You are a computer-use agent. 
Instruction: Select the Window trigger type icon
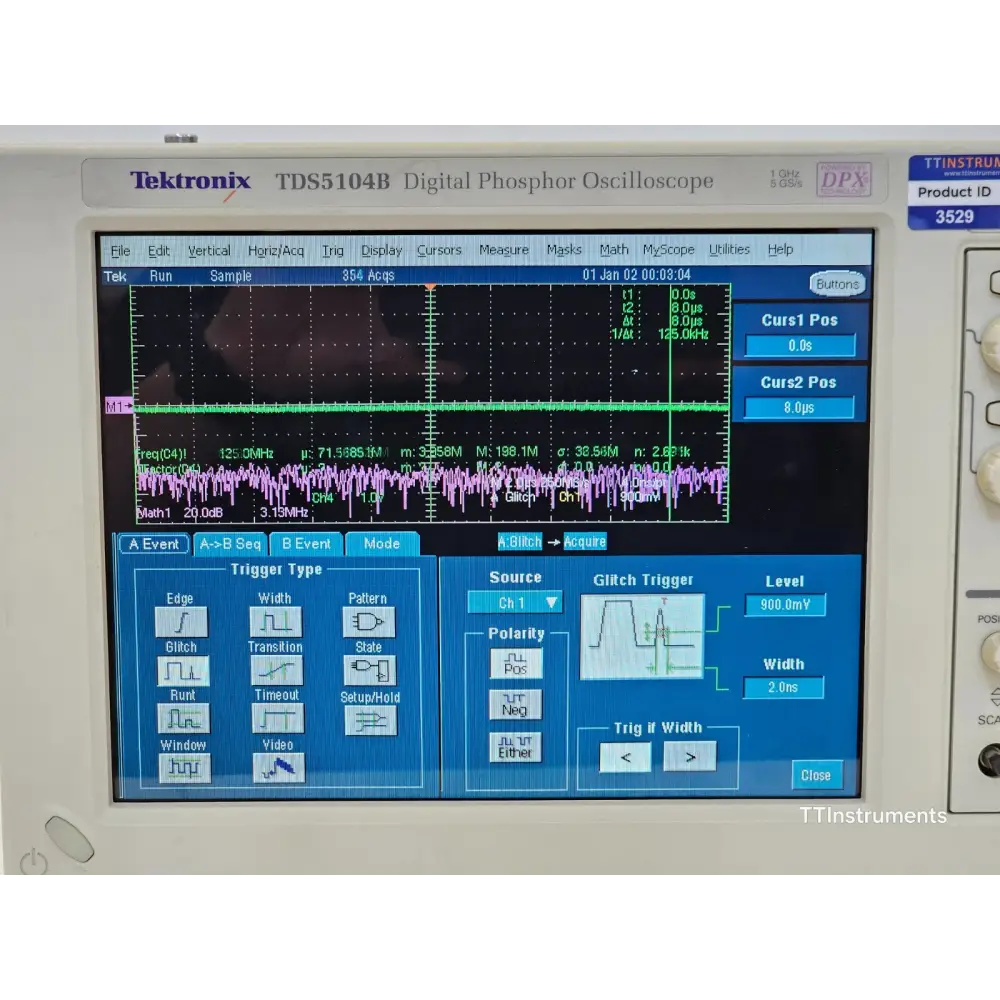click(184, 768)
